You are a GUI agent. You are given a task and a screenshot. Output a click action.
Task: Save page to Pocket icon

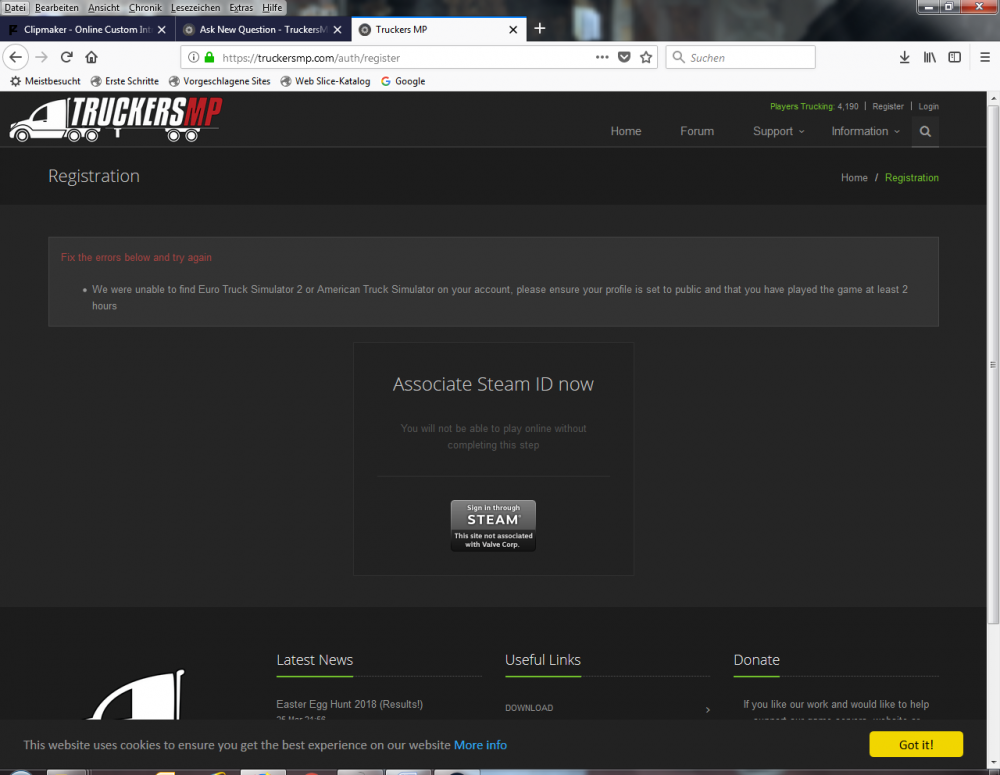tap(624, 57)
